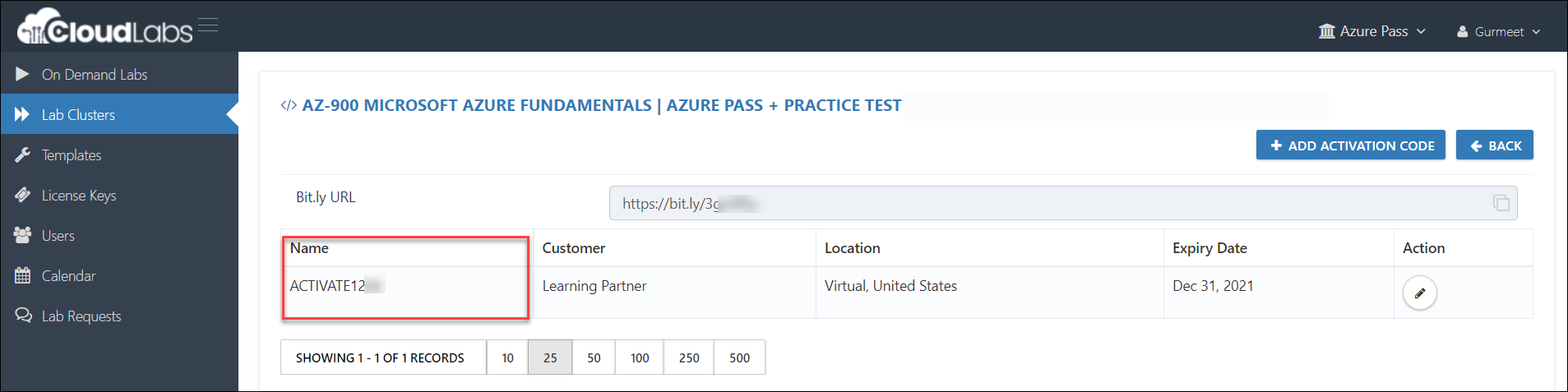Toggle the hamburger sidebar menu icon
Image resolution: width=1568 pixels, height=392 pixels.
[208, 25]
